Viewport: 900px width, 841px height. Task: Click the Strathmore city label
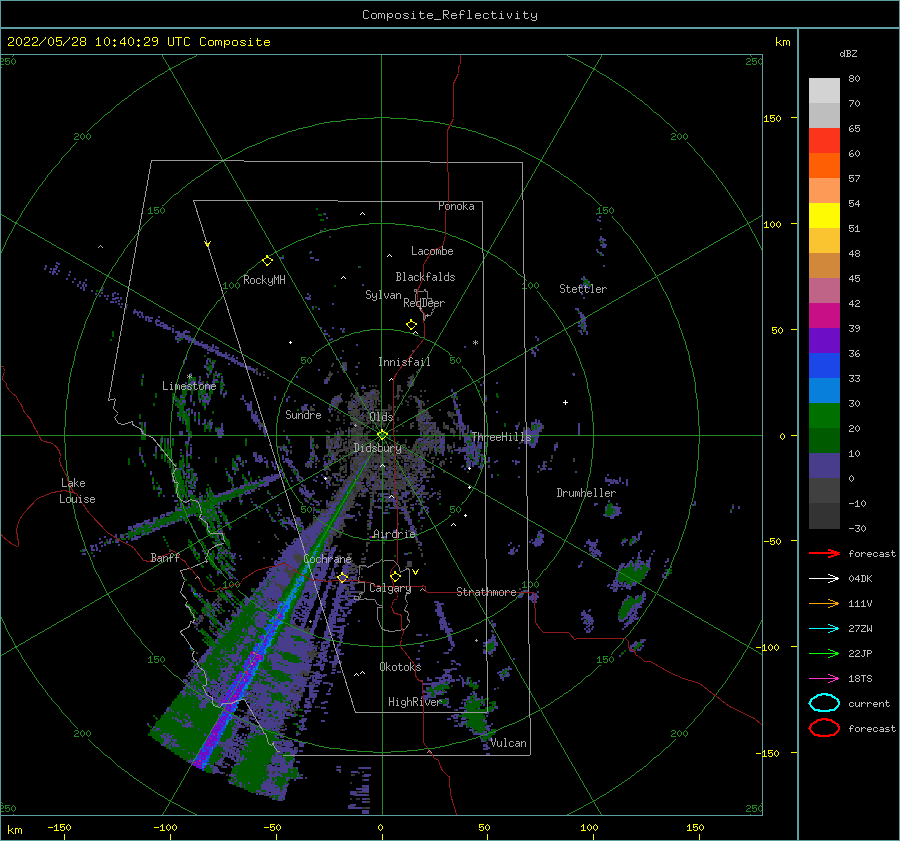point(487,592)
